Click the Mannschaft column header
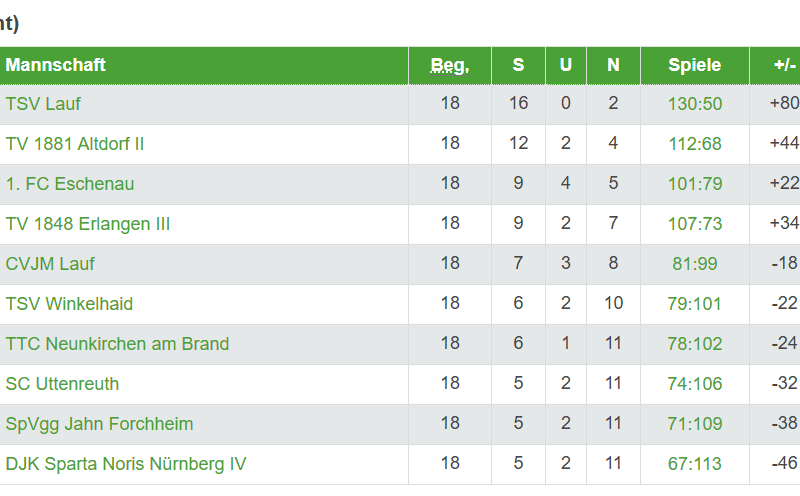 click(56, 65)
